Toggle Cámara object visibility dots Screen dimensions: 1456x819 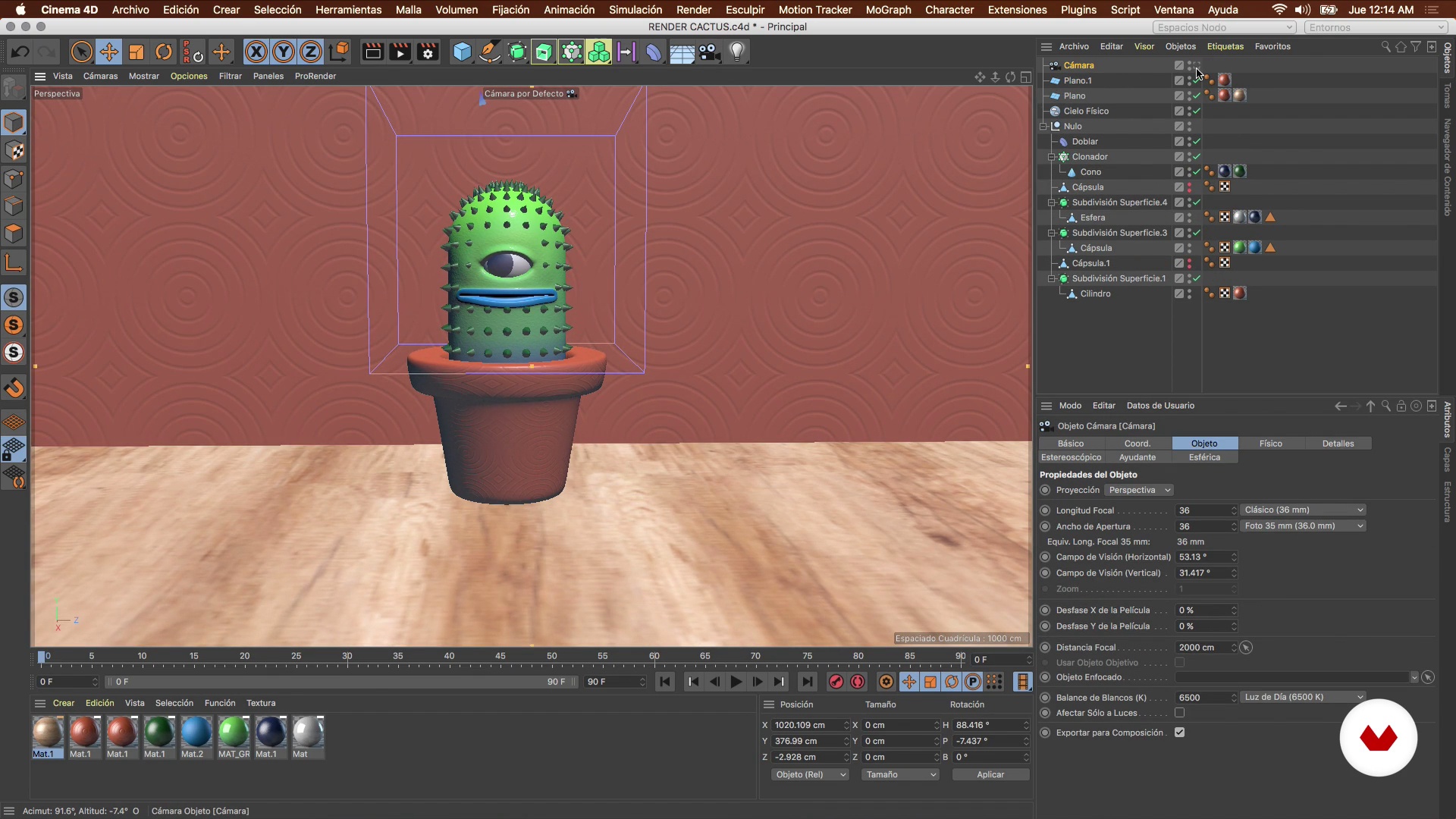(x=1190, y=66)
